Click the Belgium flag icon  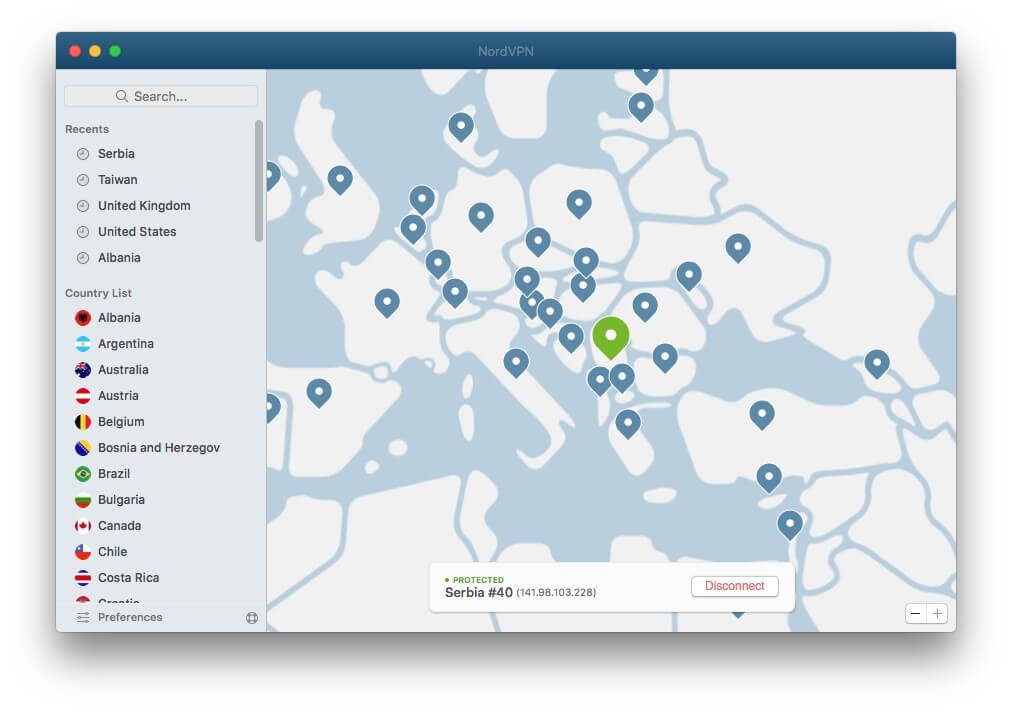[x=83, y=422]
